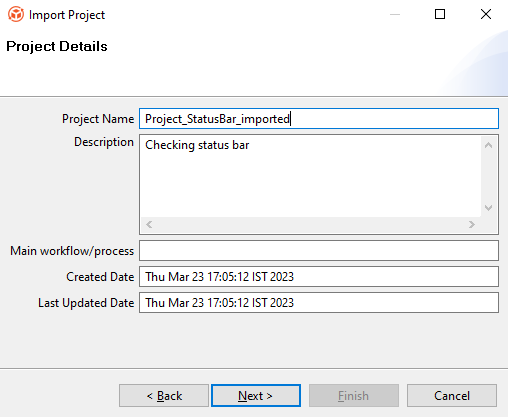This screenshot has height=417, width=508.
Task: Maximize the Import Project window
Action: [440, 14]
